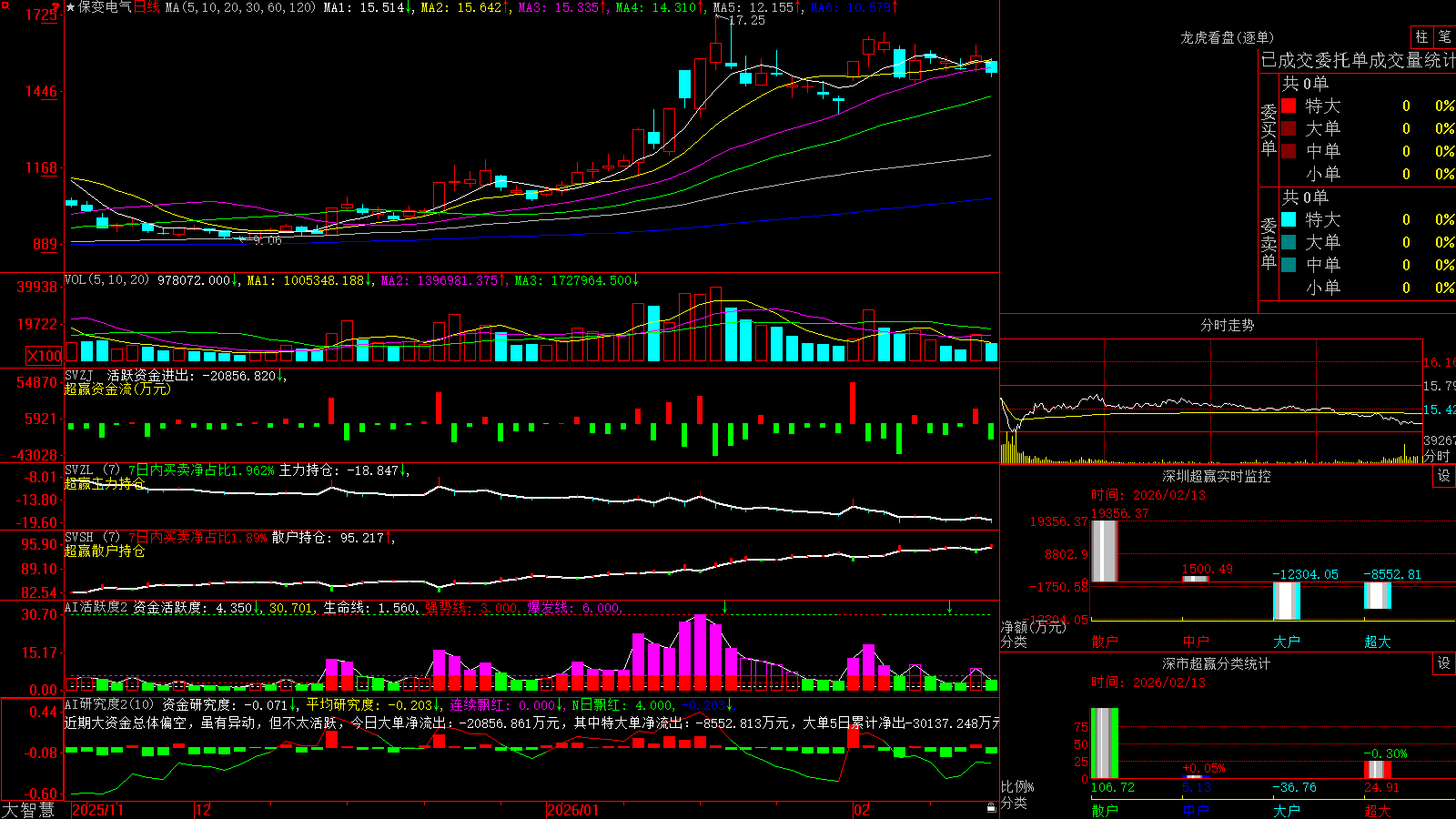Select the 日线 period label
The image size is (1456, 819).
[147, 7]
